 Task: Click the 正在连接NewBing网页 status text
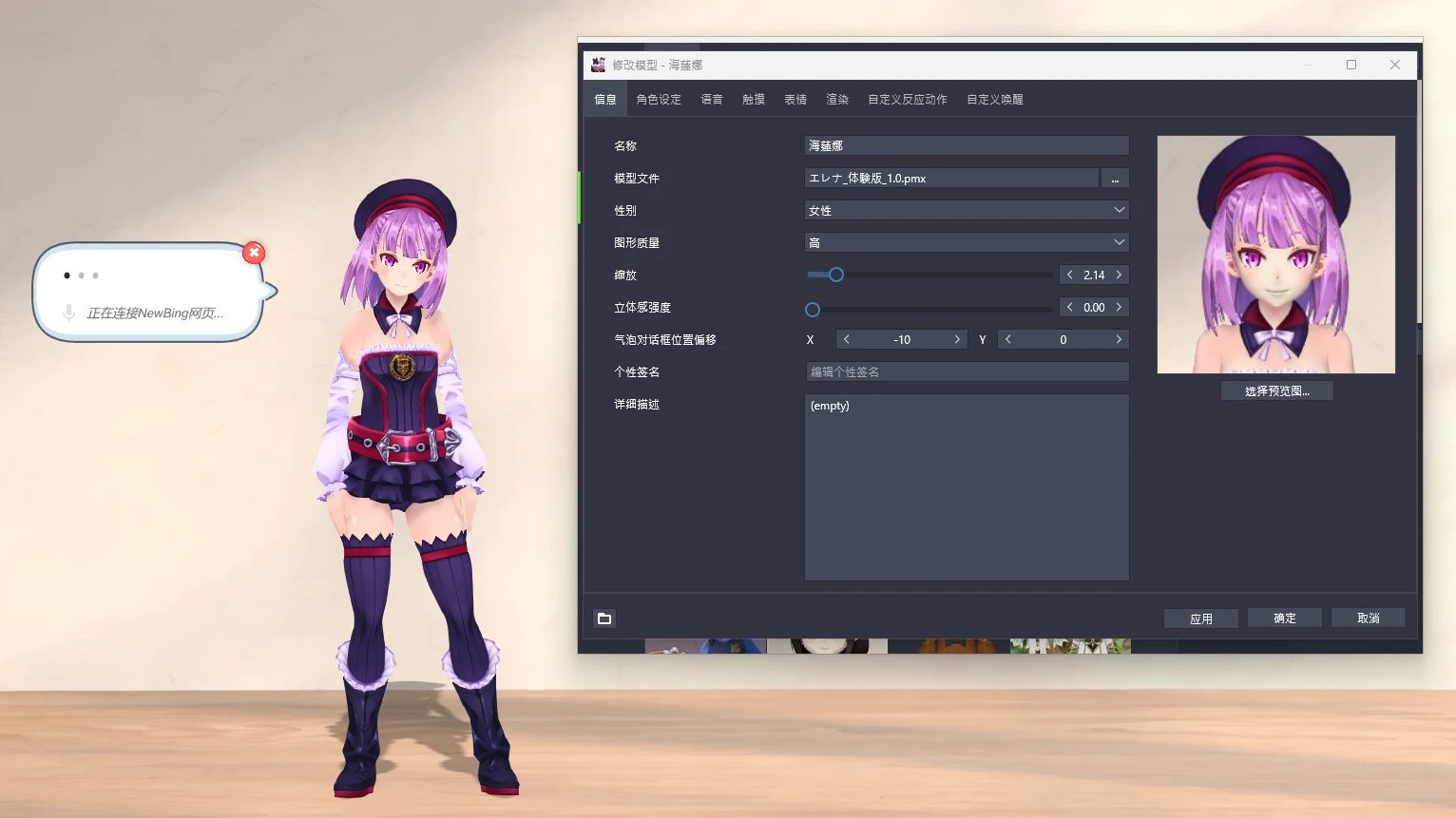(156, 314)
